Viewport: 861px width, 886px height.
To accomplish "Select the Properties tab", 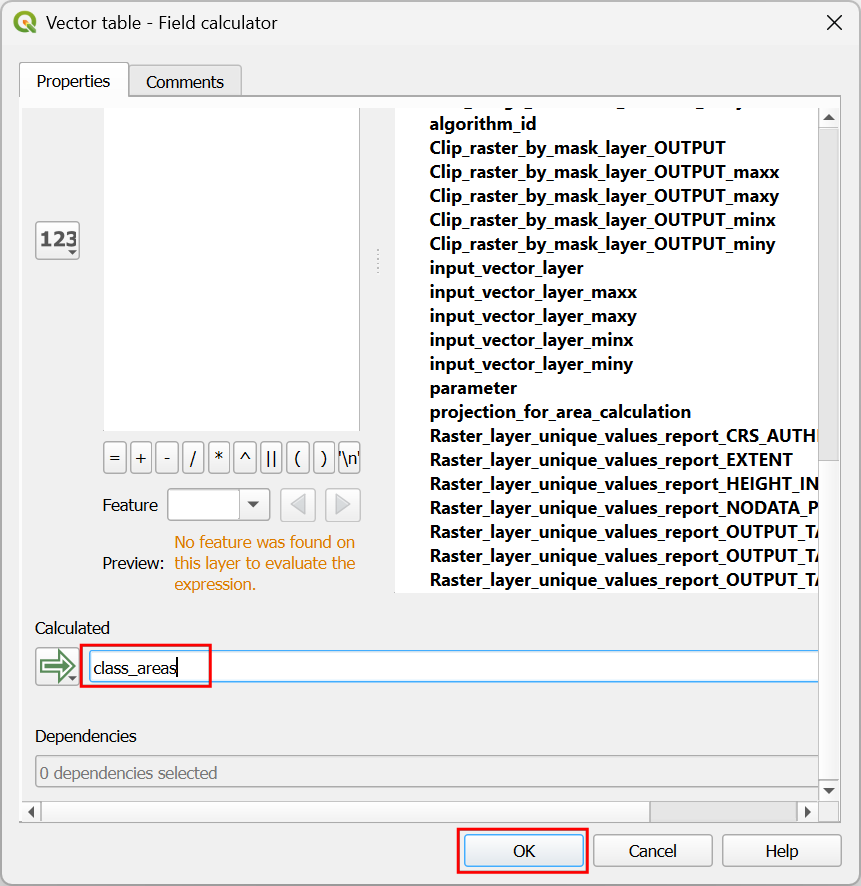I will [73, 81].
